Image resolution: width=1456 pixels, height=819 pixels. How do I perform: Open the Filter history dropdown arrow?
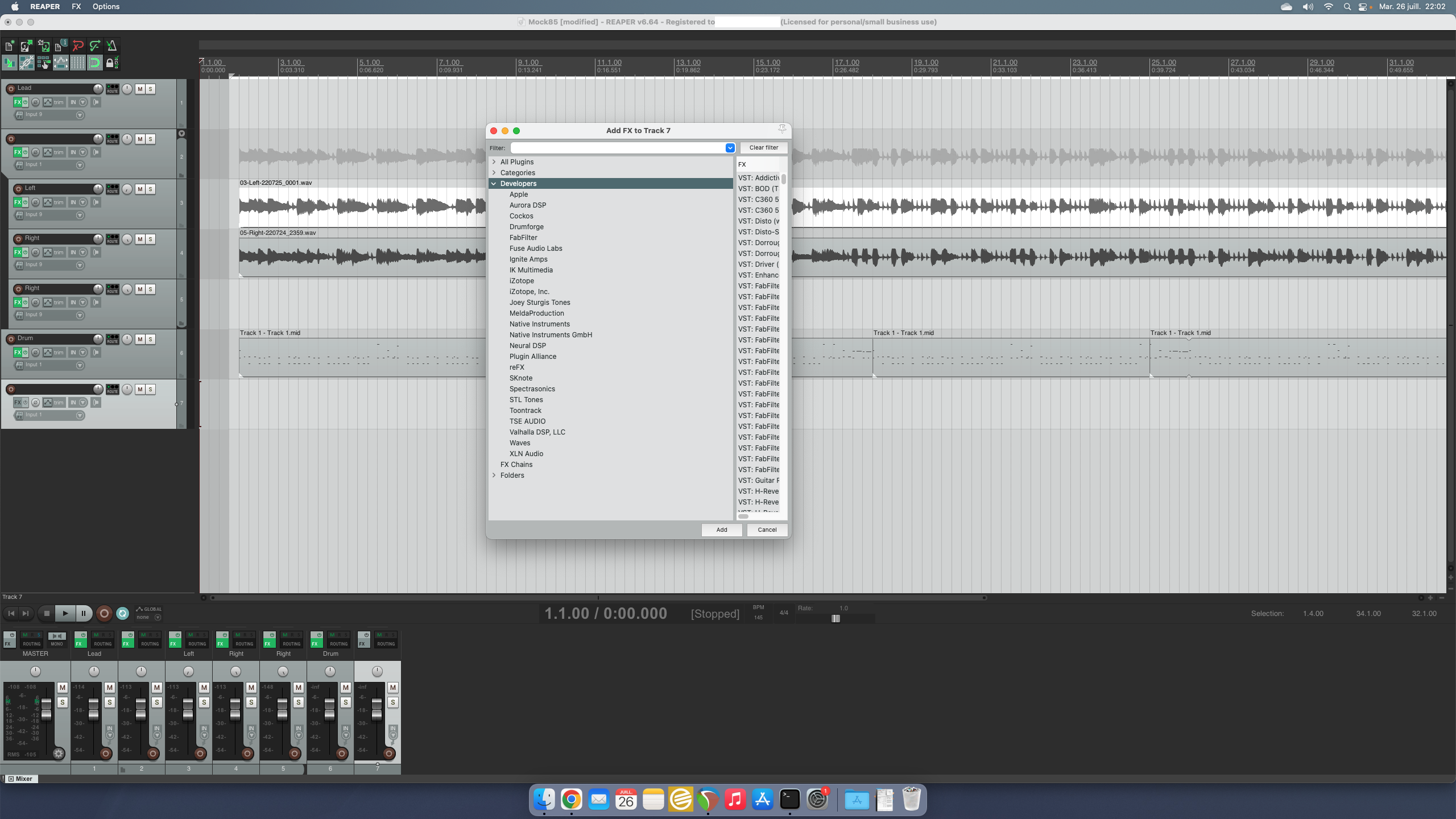[x=730, y=148]
